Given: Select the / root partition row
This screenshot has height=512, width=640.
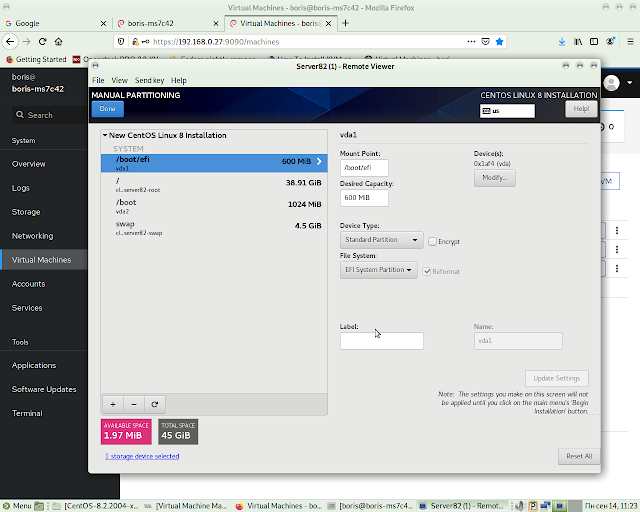Looking at the screenshot, I should coord(214,185).
